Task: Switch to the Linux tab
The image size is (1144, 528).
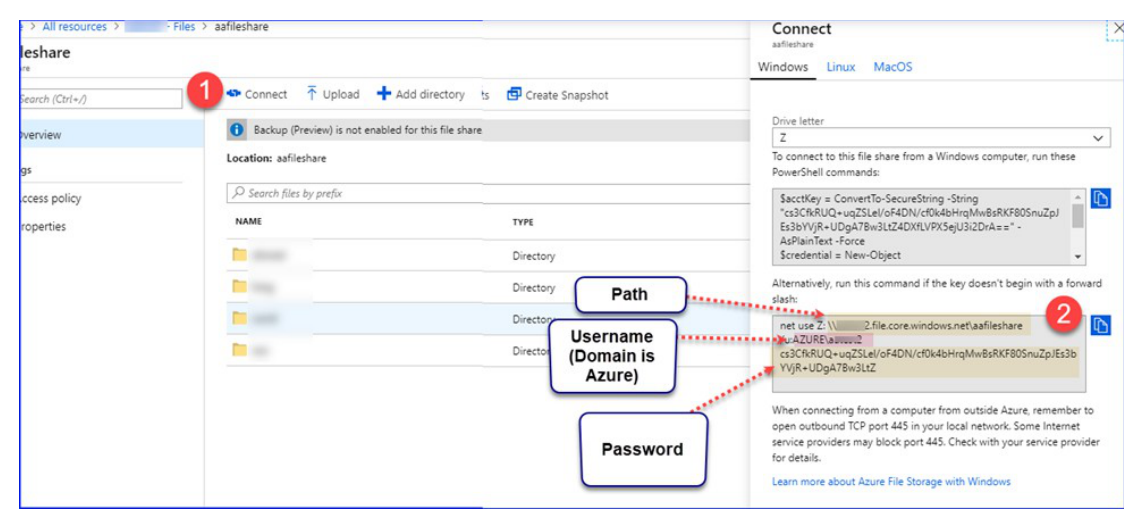Action: [840, 67]
